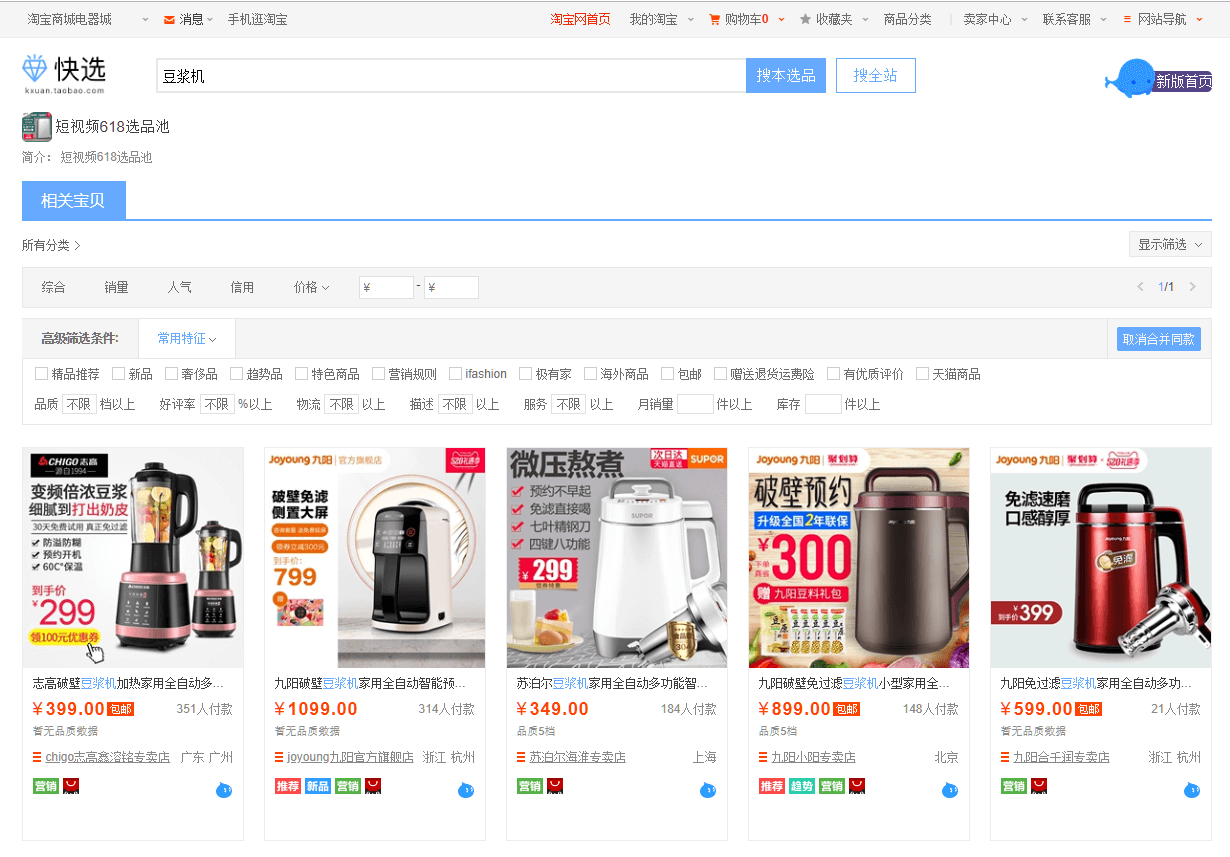This screenshot has width=1230, height=857.
Task: Click the 推荐 badge under 九阳小阳专卖店
Action: pos(772,786)
